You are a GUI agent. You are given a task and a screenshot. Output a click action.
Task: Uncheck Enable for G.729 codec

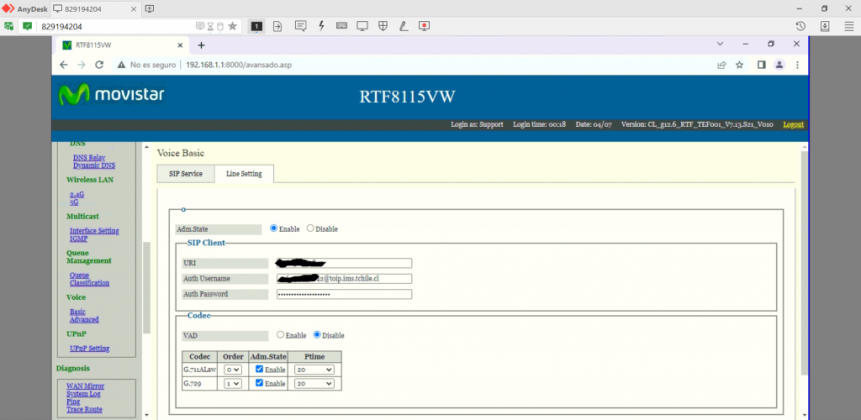click(260, 383)
